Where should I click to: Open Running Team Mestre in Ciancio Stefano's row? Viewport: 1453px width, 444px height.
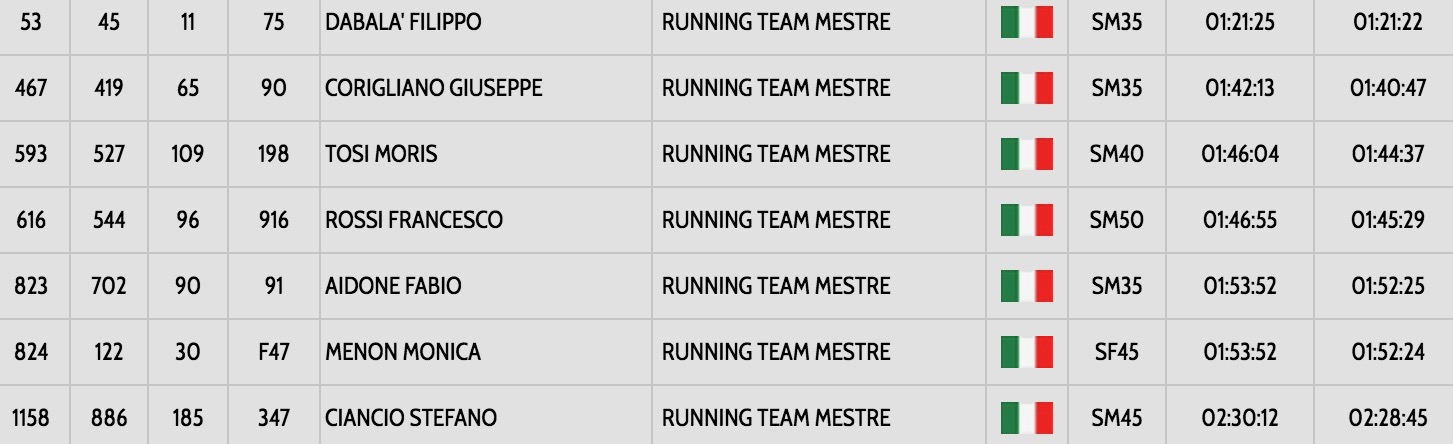point(775,418)
